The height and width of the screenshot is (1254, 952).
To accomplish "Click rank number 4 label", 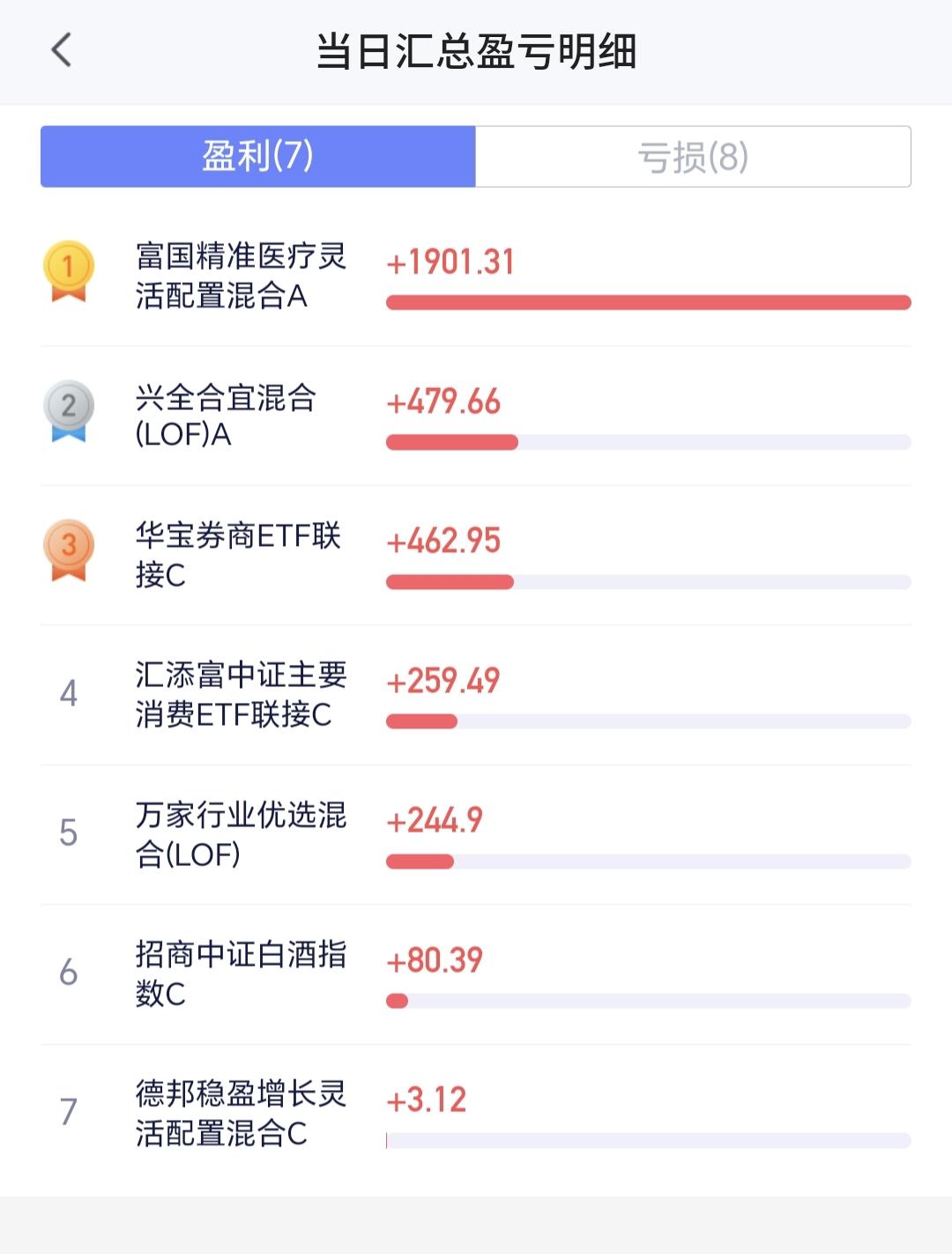I will 69,694.
